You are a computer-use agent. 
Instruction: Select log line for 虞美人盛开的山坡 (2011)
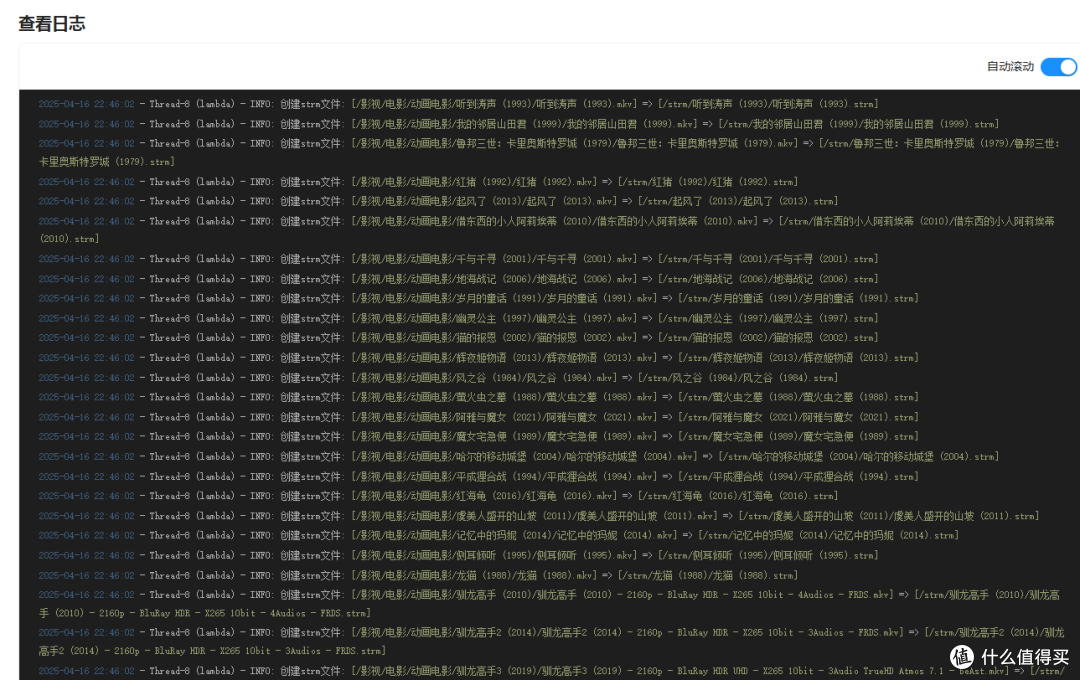pyautogui.click(x=539, y=515)
